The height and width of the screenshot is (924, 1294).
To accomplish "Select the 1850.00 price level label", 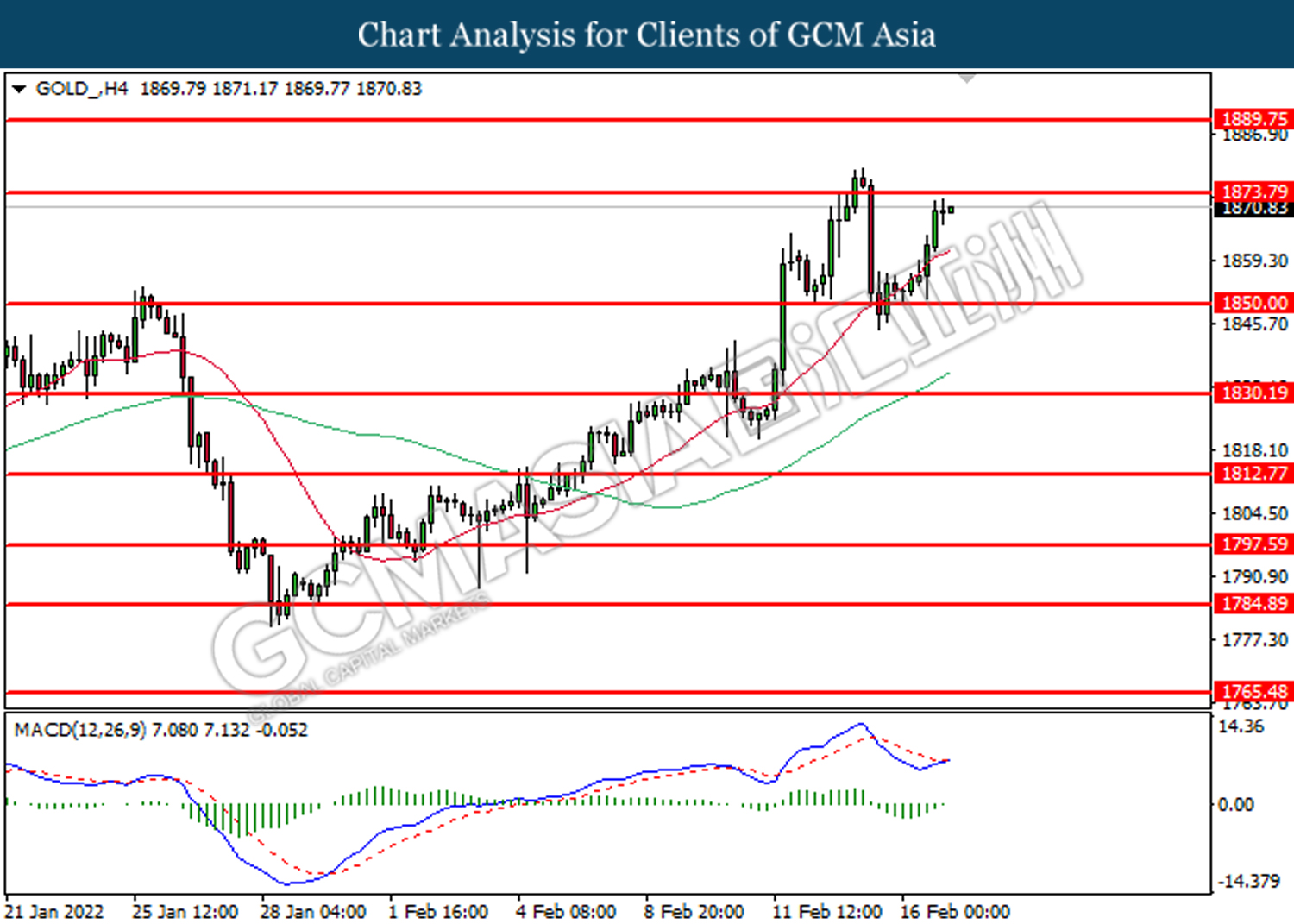I will [x=1253, y=303].
